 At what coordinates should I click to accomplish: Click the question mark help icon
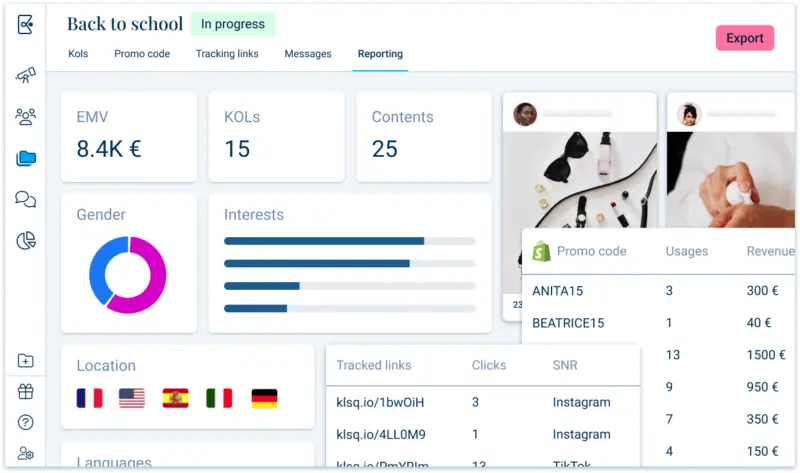point(26,423)
